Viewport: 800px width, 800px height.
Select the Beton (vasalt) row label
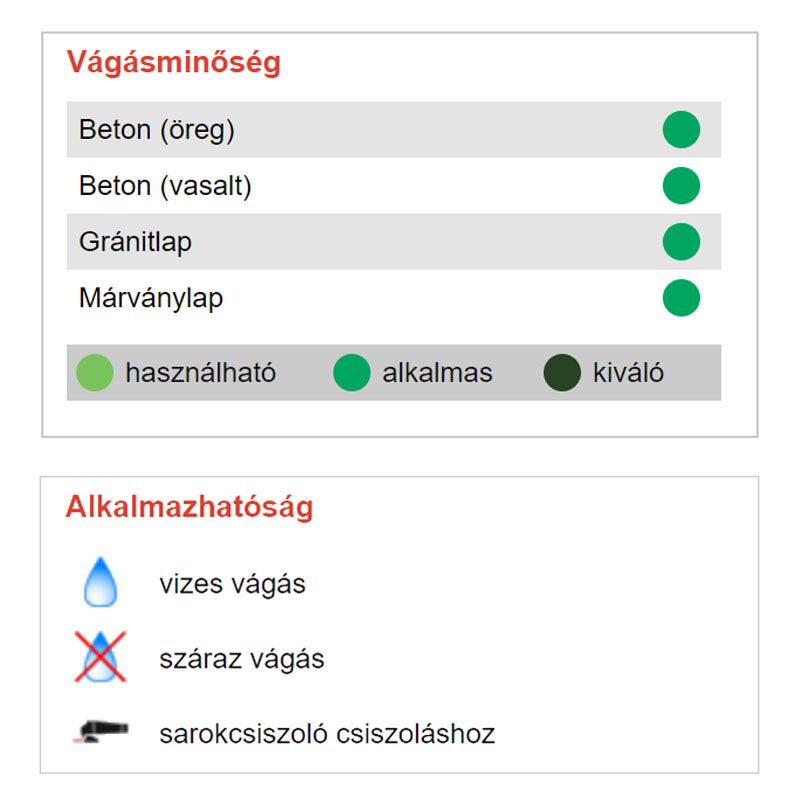click(x=165, y=186)
